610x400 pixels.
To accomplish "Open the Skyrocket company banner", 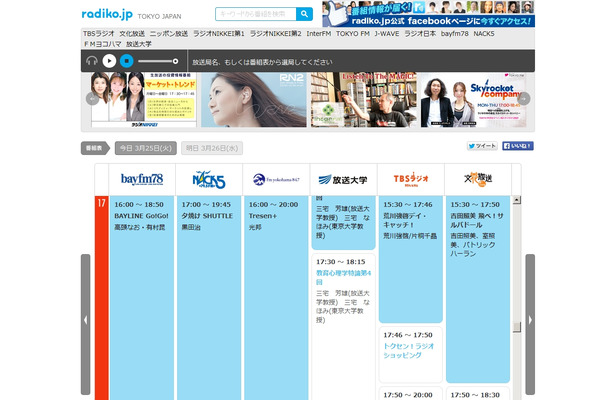I will tap(473, 100).
